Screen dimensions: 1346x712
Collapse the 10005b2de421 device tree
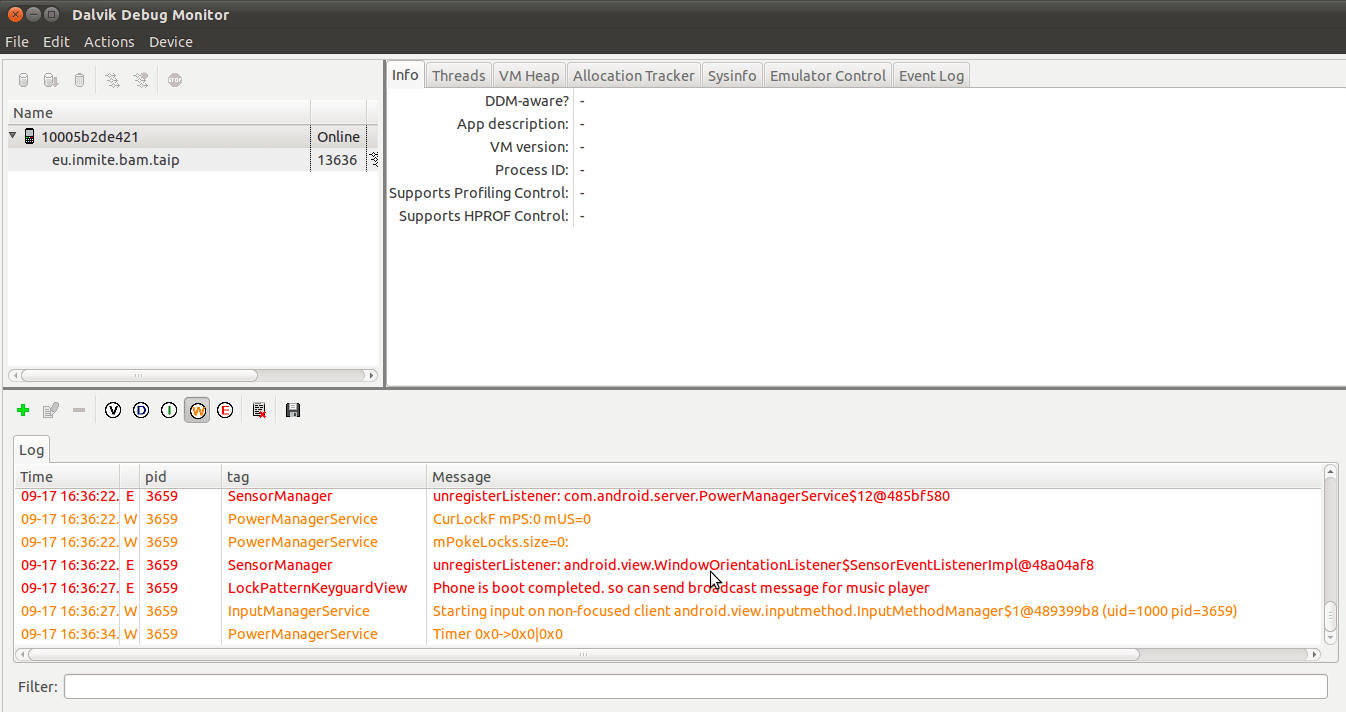point(13,136)
